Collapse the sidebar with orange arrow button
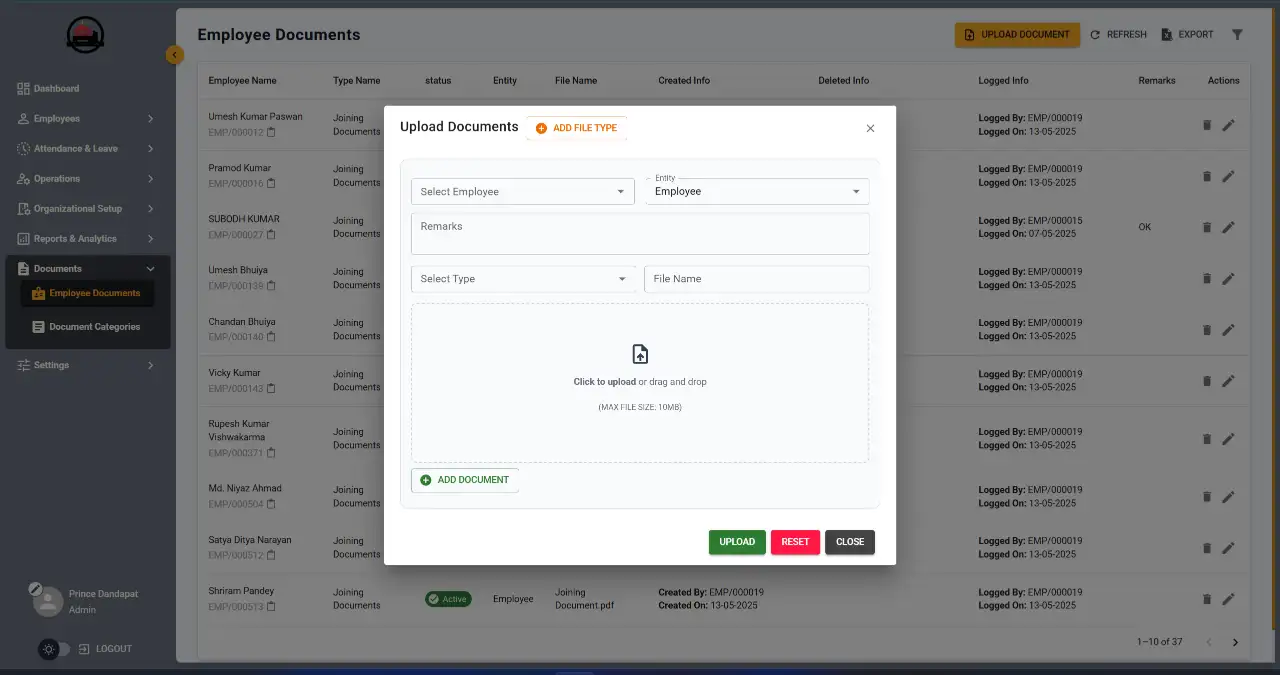This screenshot has width=1280, height=675. tap(175, 54)
